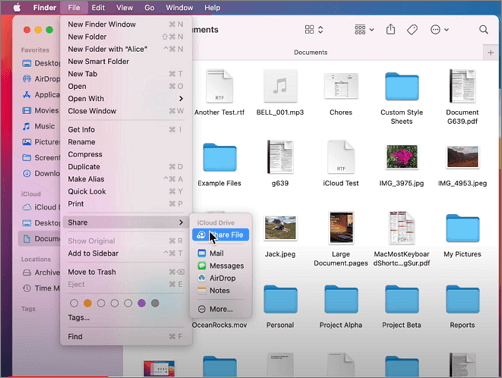Choose Find in the File menu
This screenshot has height=378, width=502.
point(126,336)
